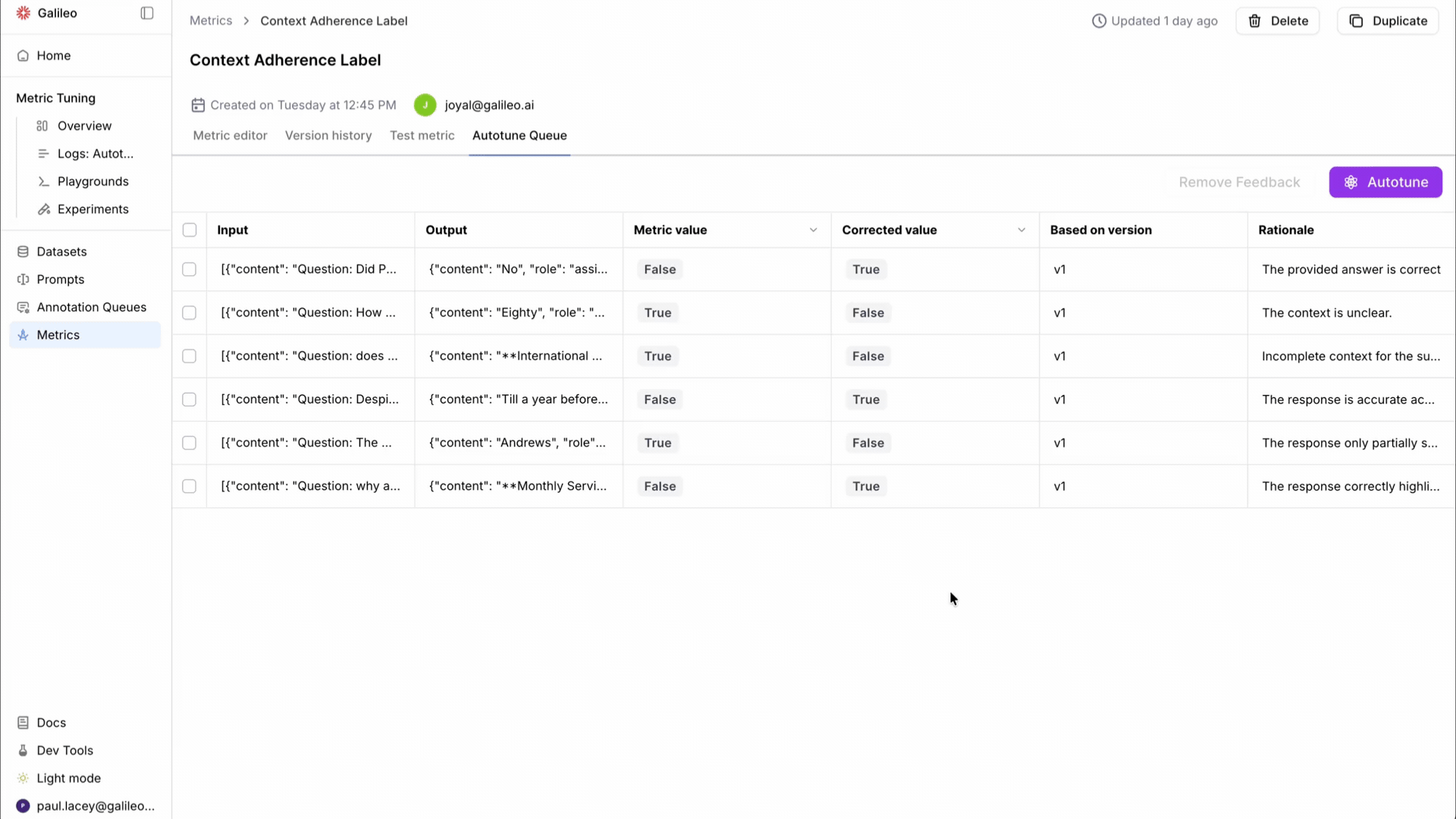Viewport: 1456px width, 819px height.
Task: Open Datasets via its sidebar icon
Action: [x=23, y=252]
